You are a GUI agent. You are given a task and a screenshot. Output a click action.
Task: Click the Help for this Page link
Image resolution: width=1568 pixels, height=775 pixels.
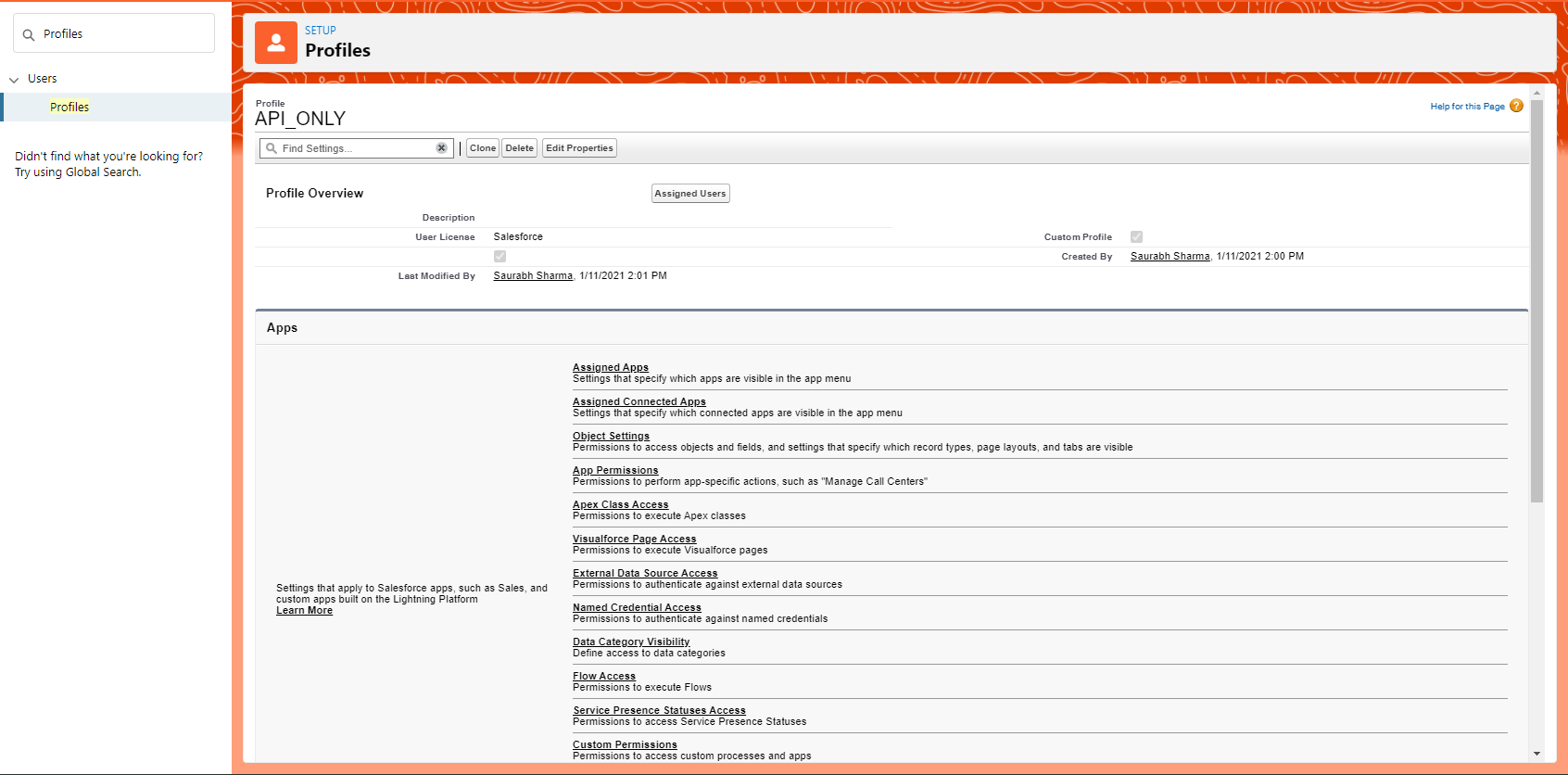[x=1467, y=107]
